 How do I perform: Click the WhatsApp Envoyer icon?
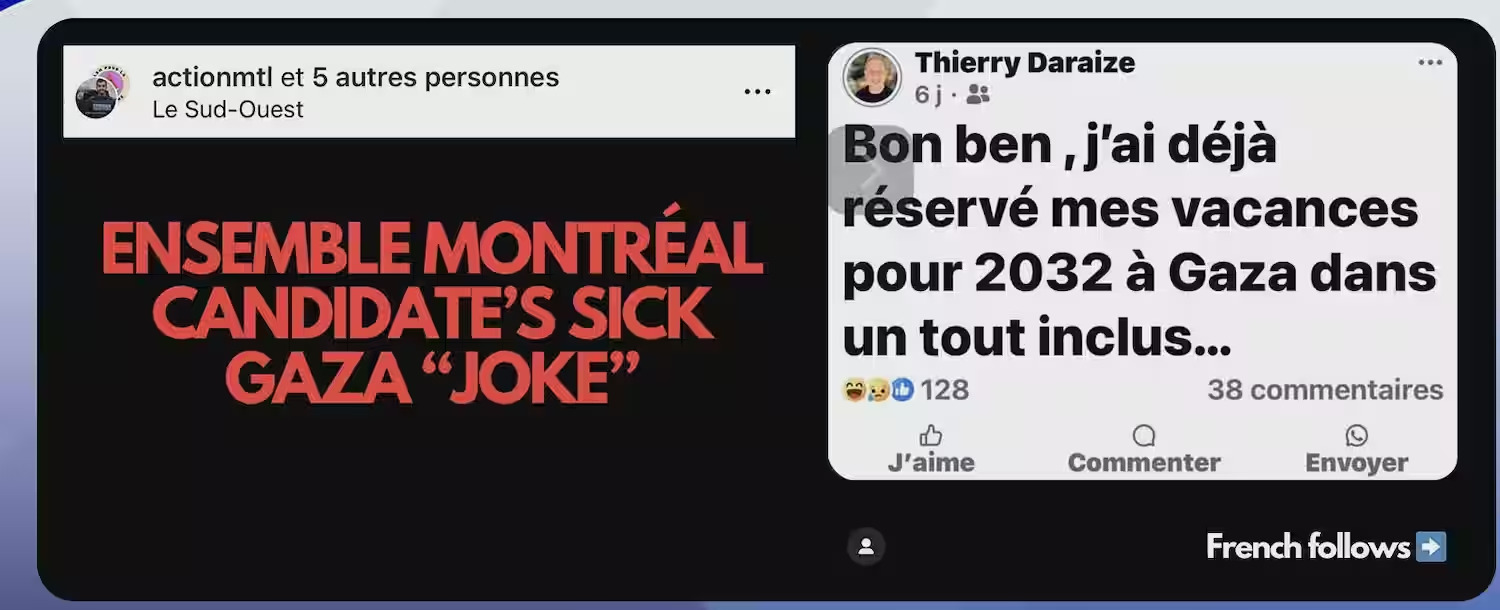pos(1357,436)
